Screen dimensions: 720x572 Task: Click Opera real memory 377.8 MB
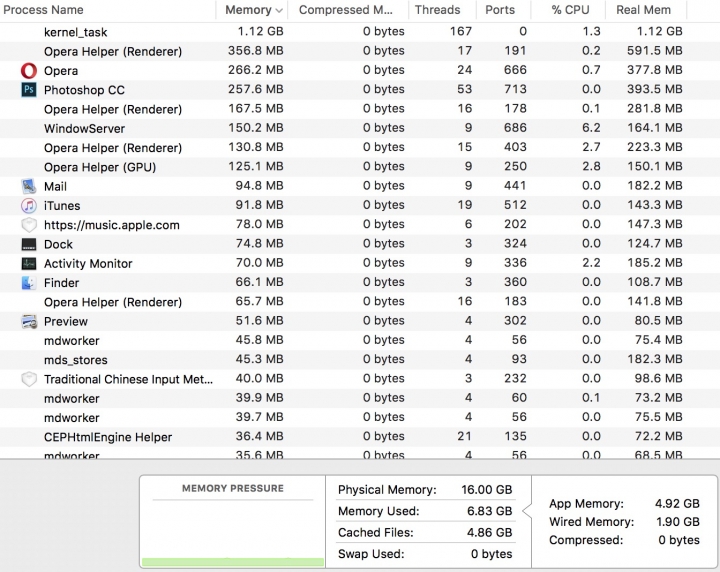(x=655, y=70)
